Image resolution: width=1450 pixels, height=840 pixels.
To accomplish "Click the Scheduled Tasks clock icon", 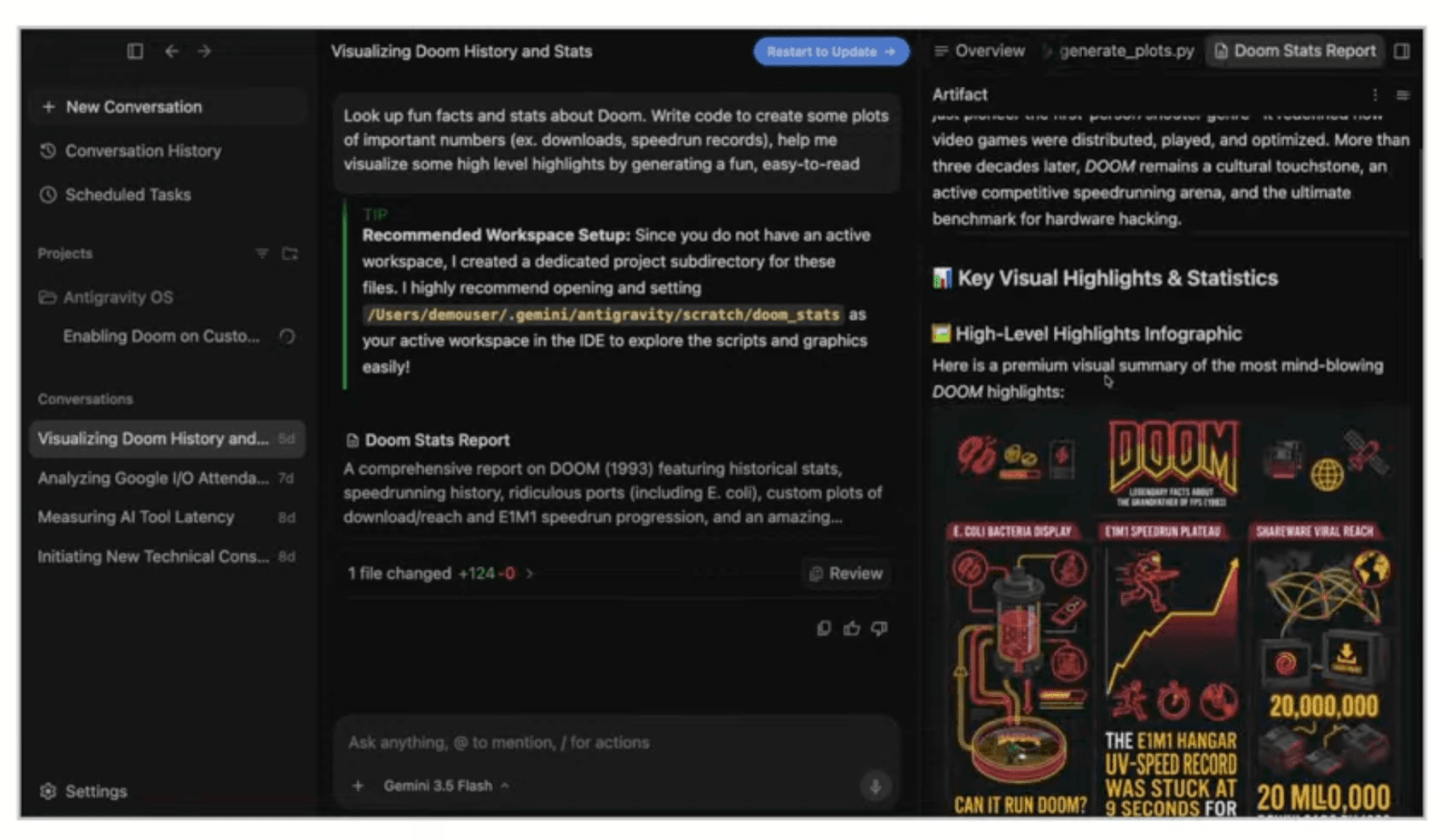I will pyautogui.click(x=48, y=195).
